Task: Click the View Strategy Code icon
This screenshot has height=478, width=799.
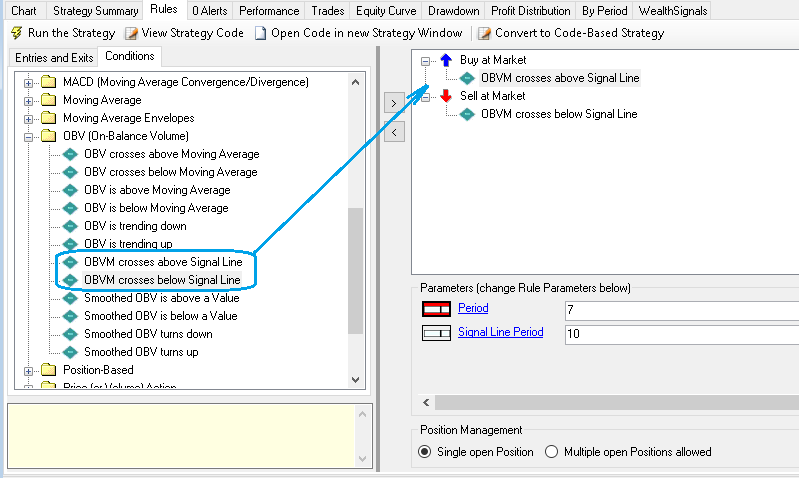Action: (x=131, y=33)
